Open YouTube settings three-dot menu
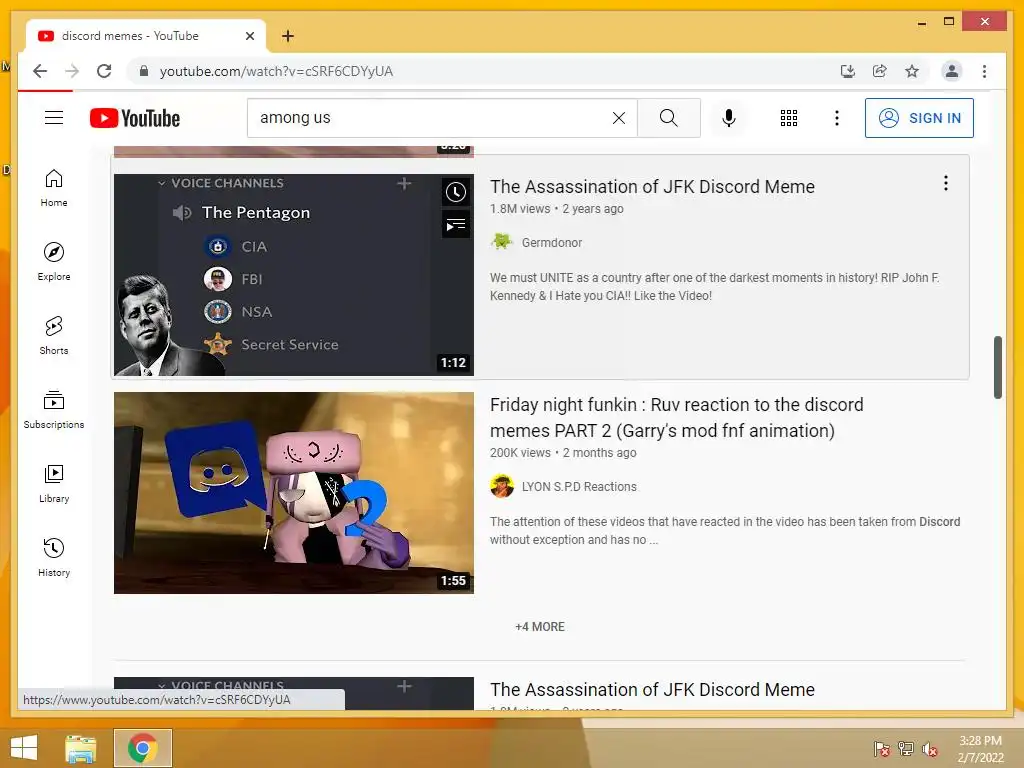 coord(837,118)
